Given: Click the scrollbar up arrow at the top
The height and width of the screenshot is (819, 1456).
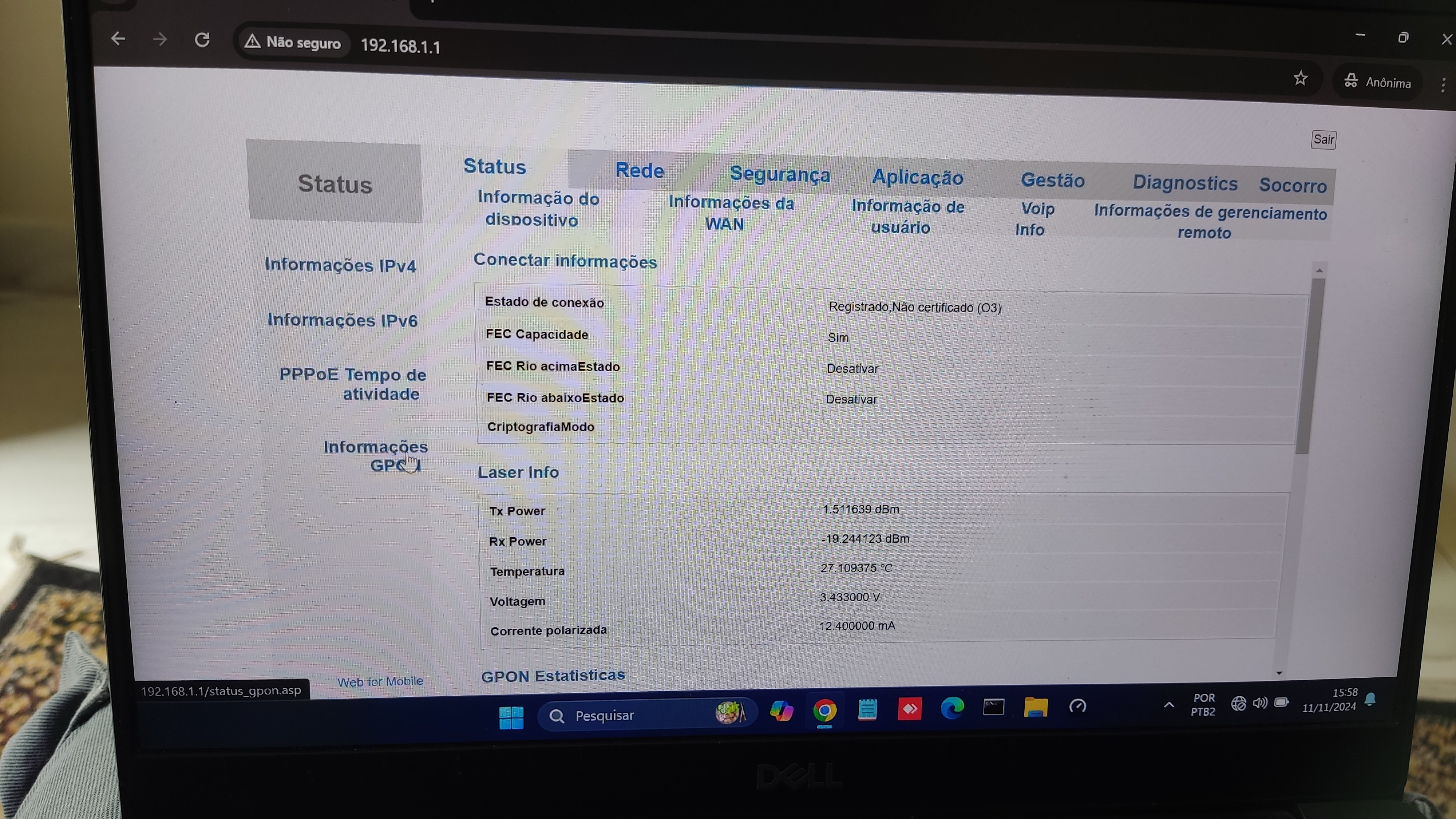Looking at the screenshot, I should 1319,271.
